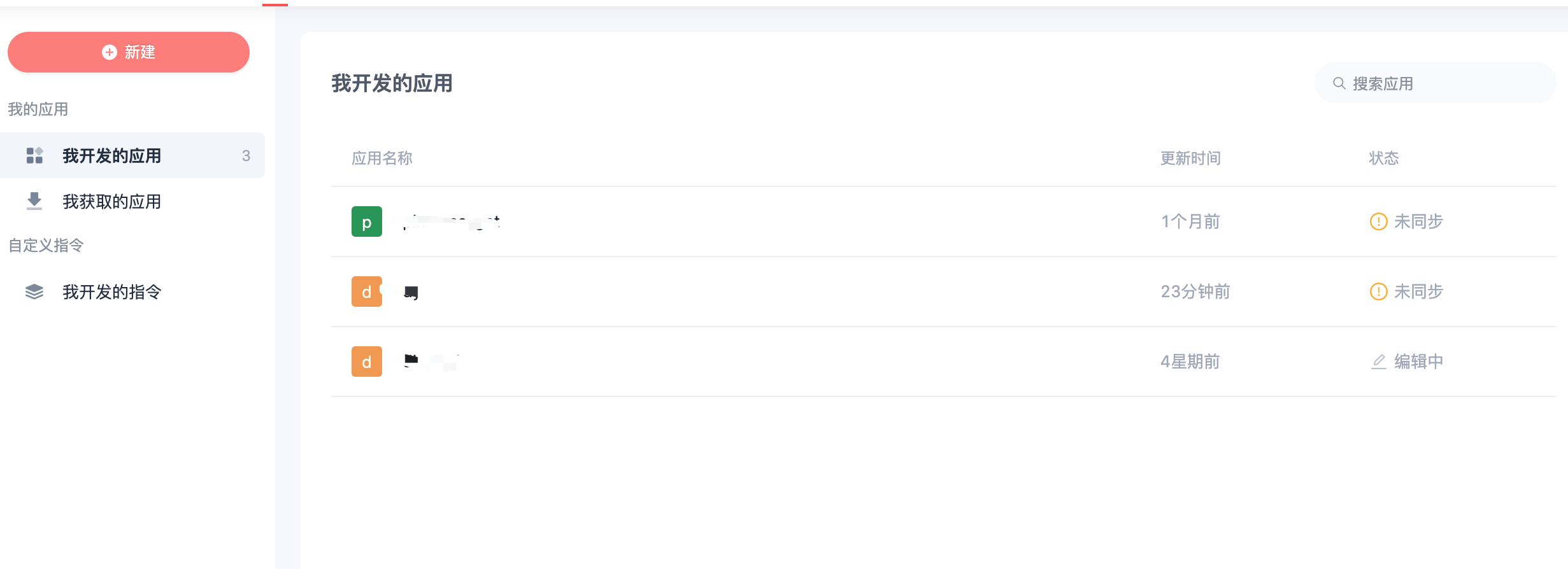Click the 应用名称 column header
This screenshot has width=1568, height=569.
(x=382, y=158)
